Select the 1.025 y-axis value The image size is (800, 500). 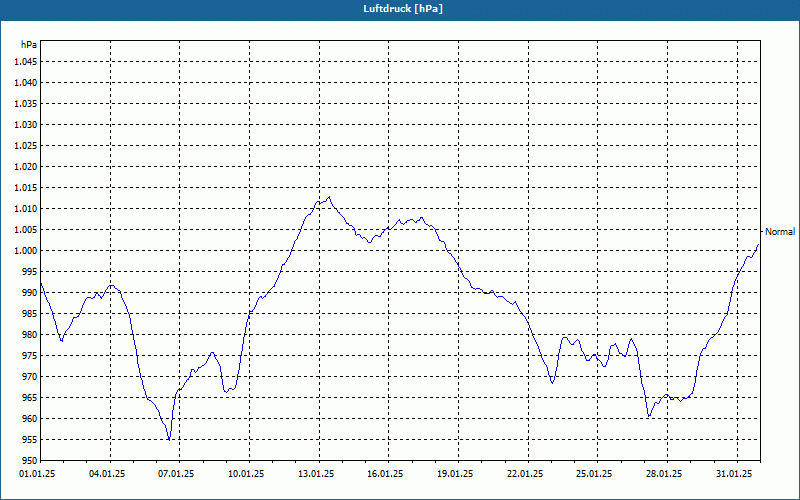(27, 145)
